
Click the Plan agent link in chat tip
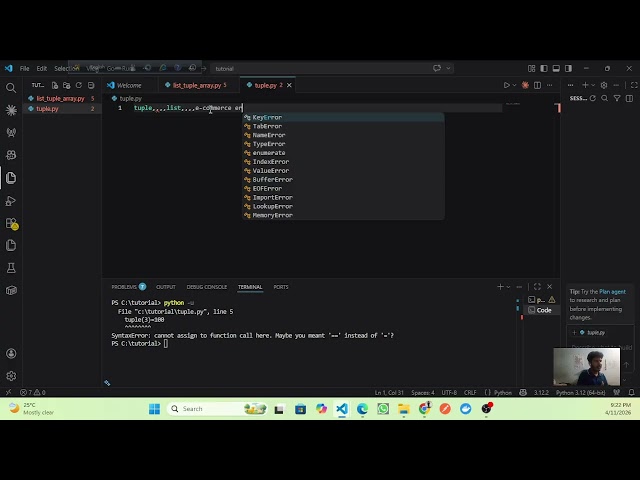612,291
